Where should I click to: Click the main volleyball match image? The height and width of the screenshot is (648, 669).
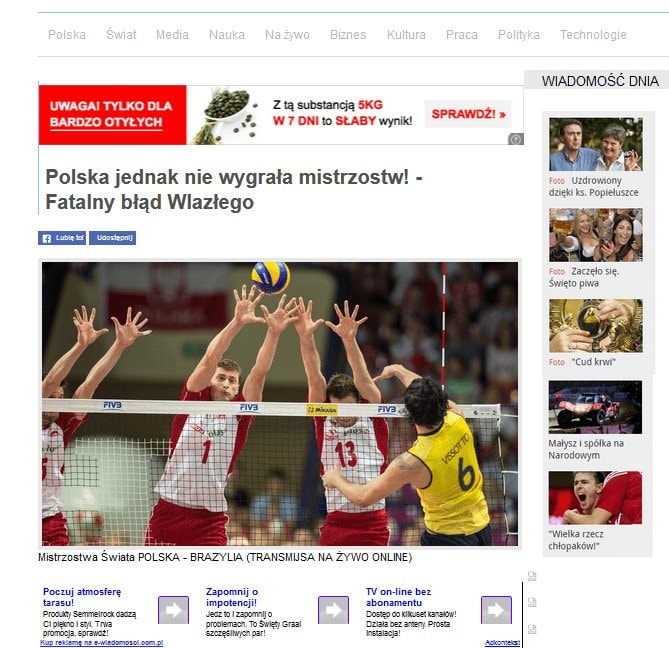point(280,403)
